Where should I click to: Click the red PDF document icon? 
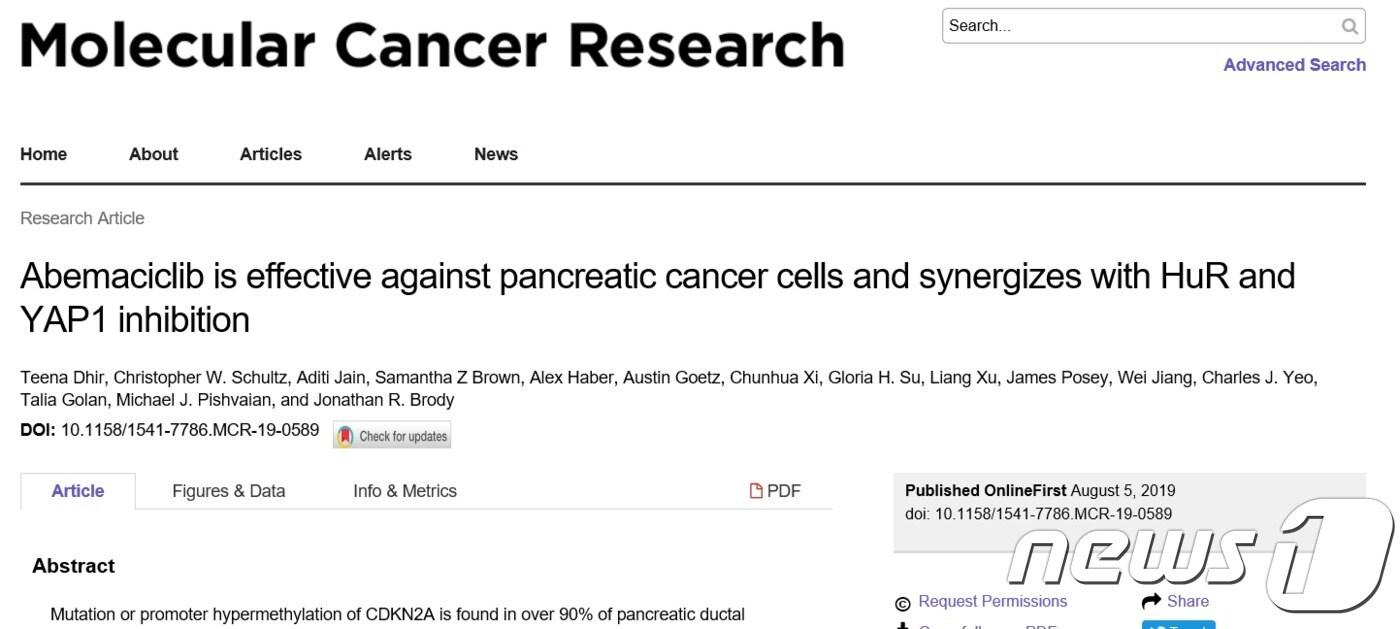coord(756,491)
